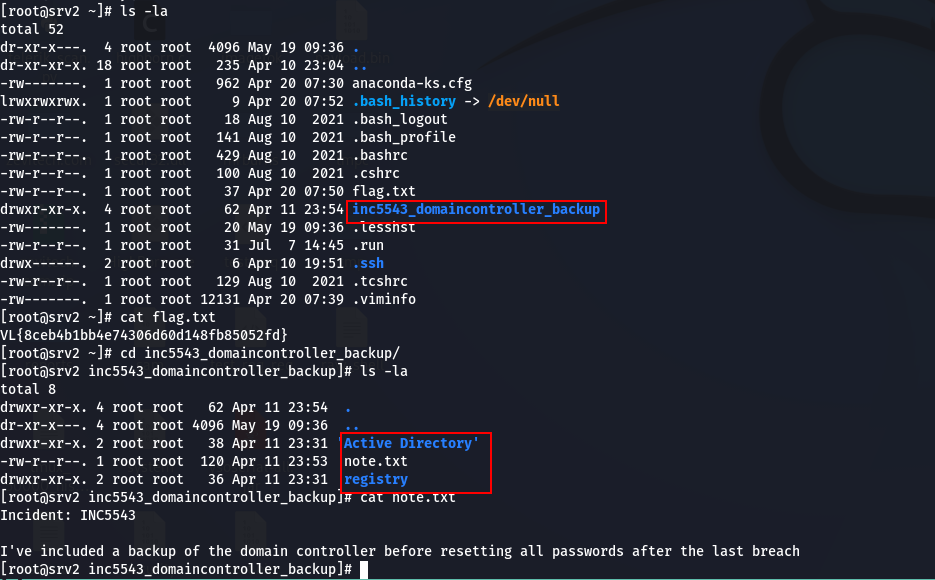Click the .run file entry
This screenshot has height=580, width=935.
point(368,246)
